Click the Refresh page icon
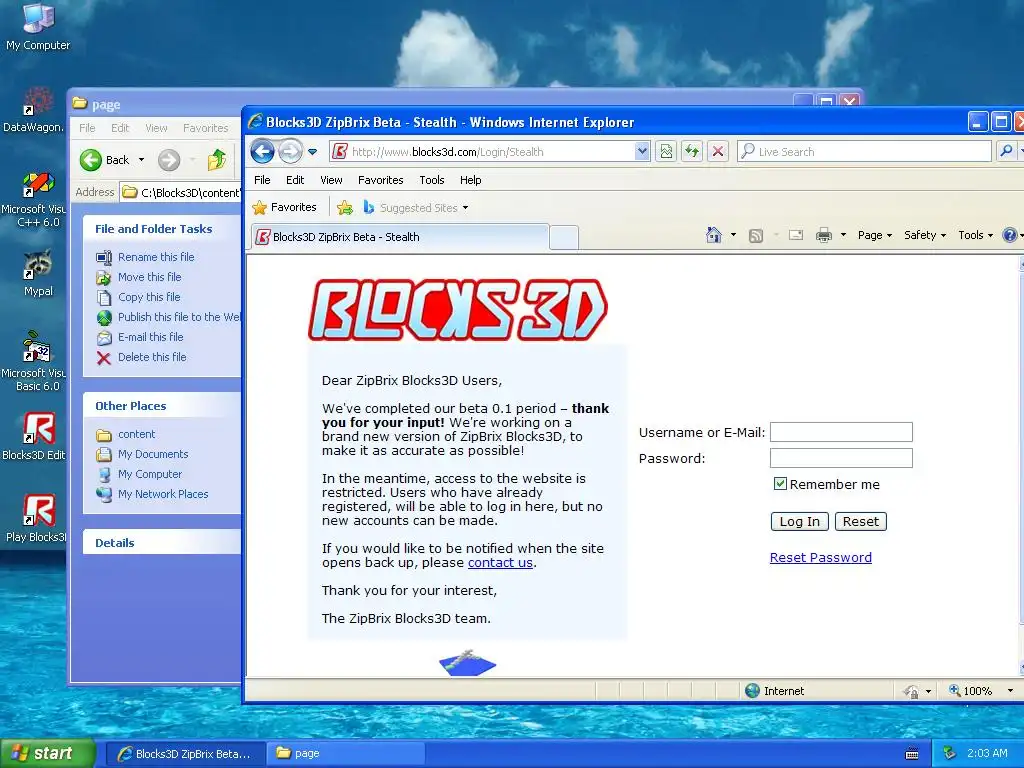The height and width of the screenshot is (768, 1024). point(692,152)
